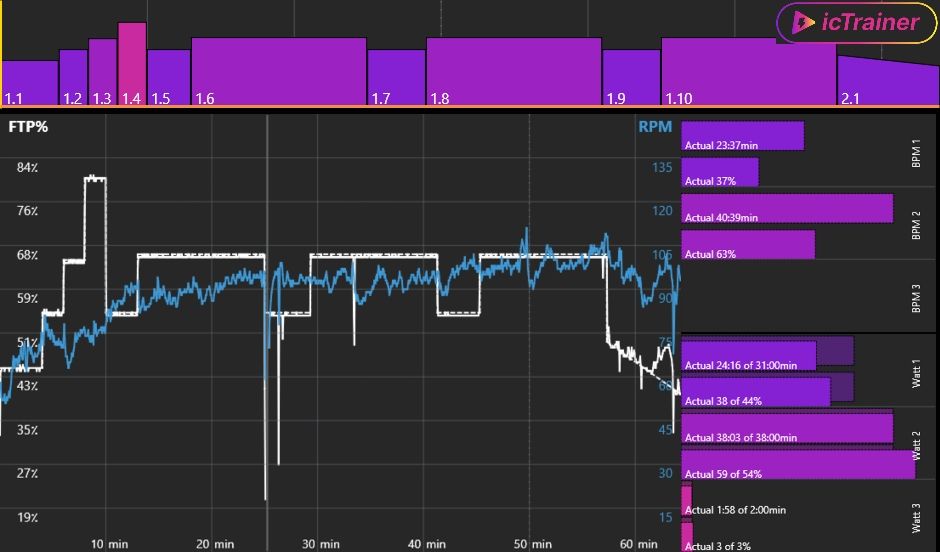The image size is (940, 552).
Task: Choose the long segment 1.6
Action: point(279,71)
